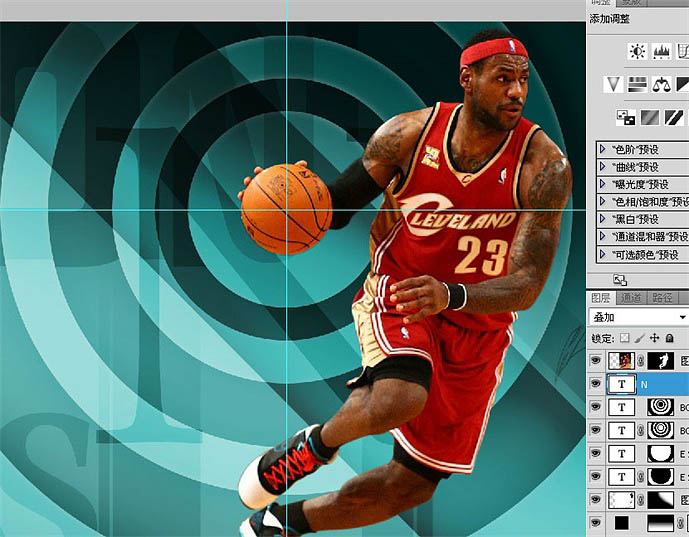Image resolution: width=689 pixels, height=537 pixels.
Task: Hide first concentric-rings text layer without link icon
Action: click(x=595, y=406)
